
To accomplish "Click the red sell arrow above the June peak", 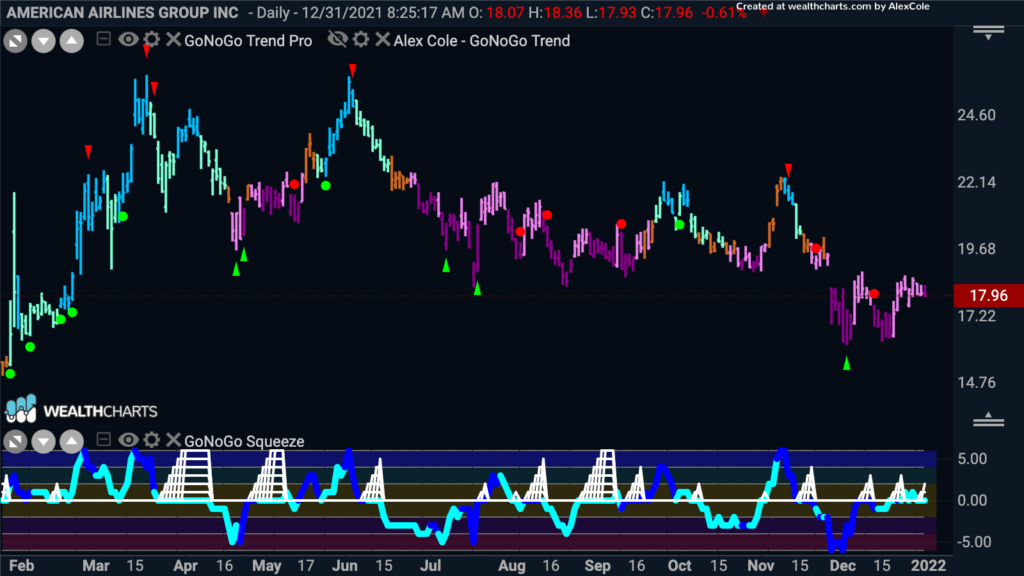I will pos(353,69).
